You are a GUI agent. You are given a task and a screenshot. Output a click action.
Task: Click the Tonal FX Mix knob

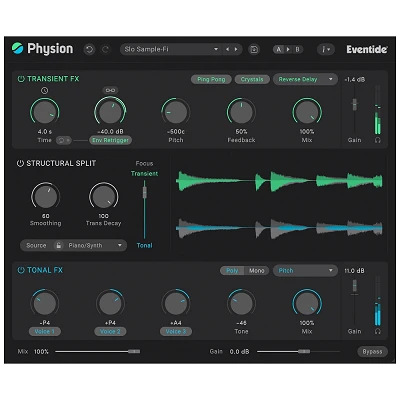307,303
